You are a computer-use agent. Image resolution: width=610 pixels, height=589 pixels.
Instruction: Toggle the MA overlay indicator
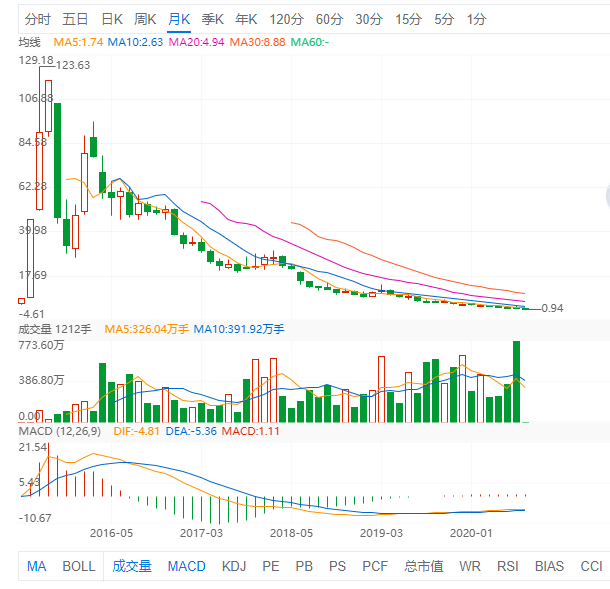(x=37, y=566)
